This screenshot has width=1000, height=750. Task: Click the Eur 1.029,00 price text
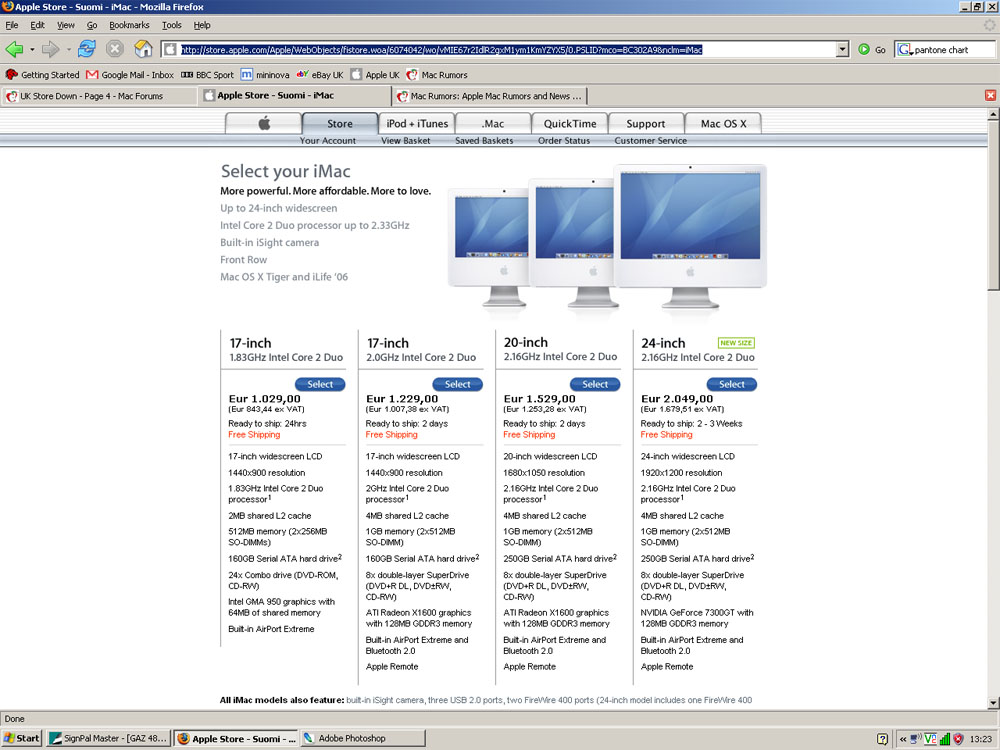(264, 399)
